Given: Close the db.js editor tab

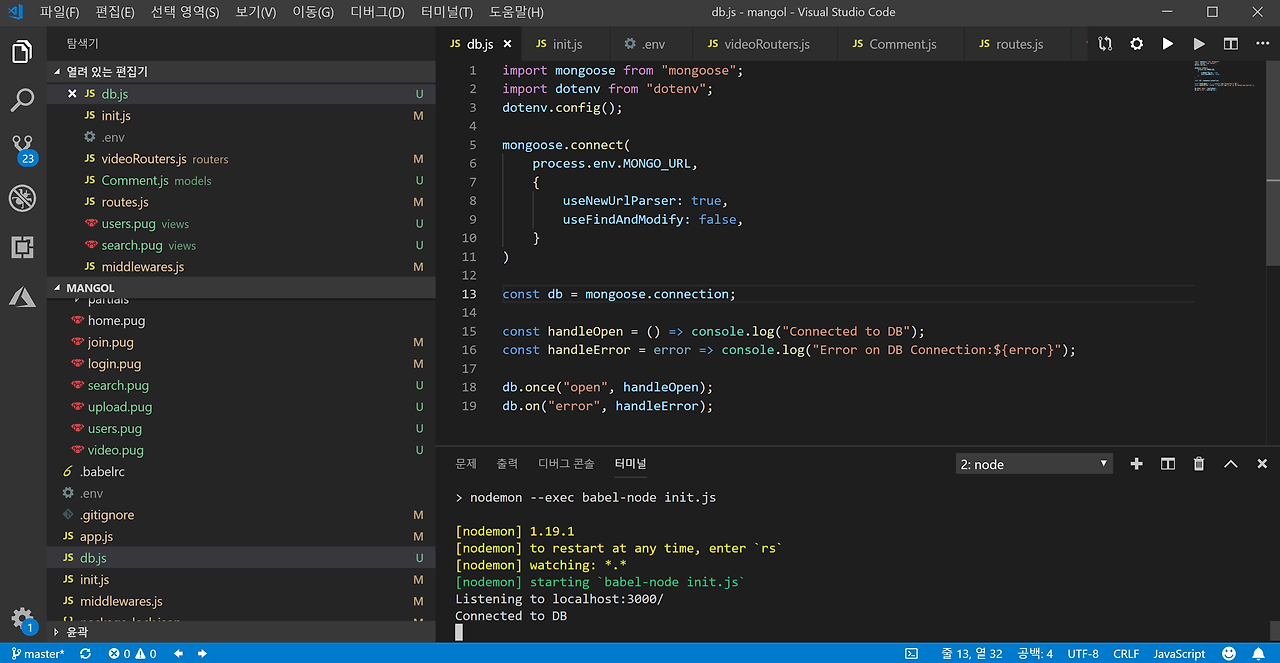Looking at the screenshot, I should click(x=507, y=44).
